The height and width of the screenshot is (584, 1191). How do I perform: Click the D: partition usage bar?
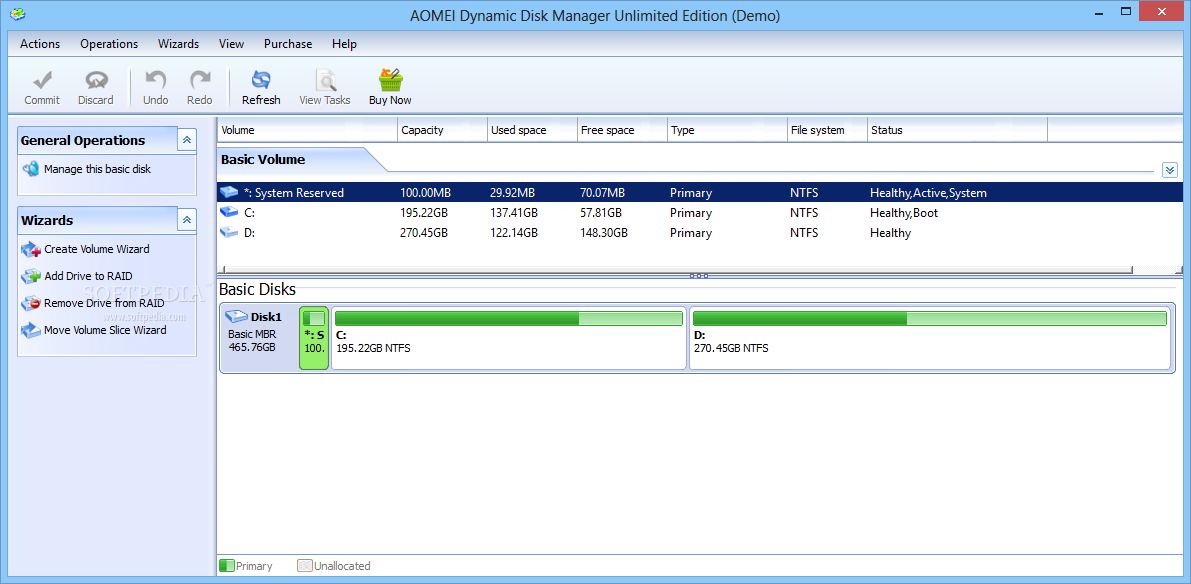[930, 319]
